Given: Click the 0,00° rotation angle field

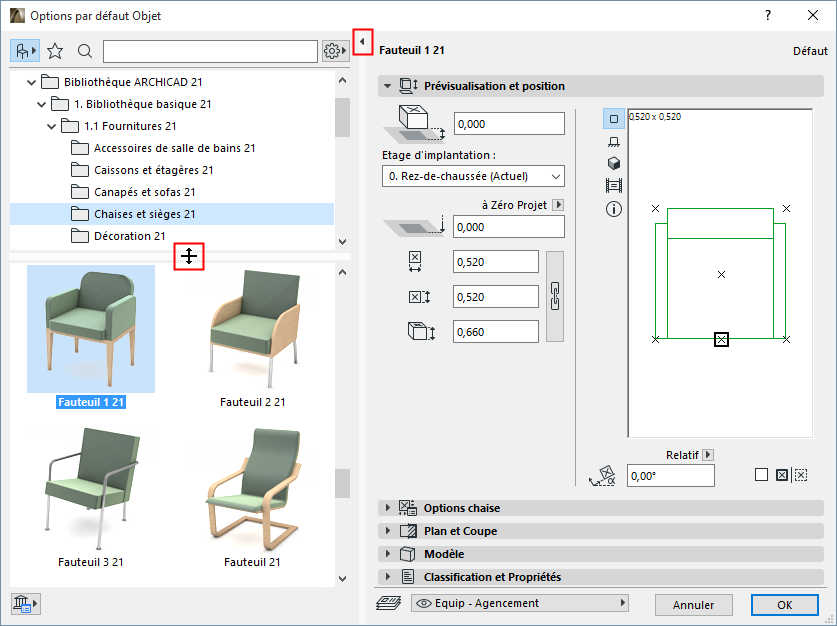Looking at the screenshot, I should point(670,476).
